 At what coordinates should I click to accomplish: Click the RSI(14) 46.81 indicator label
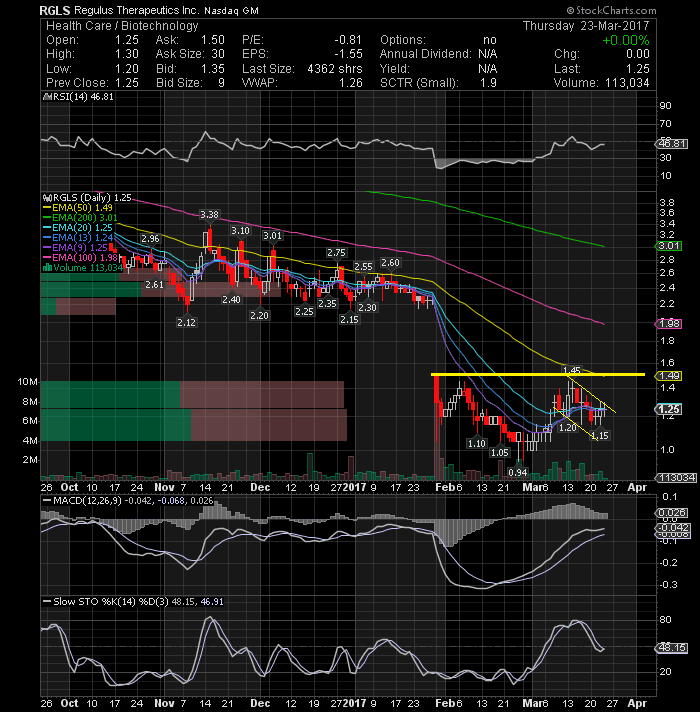click(79, 97)
